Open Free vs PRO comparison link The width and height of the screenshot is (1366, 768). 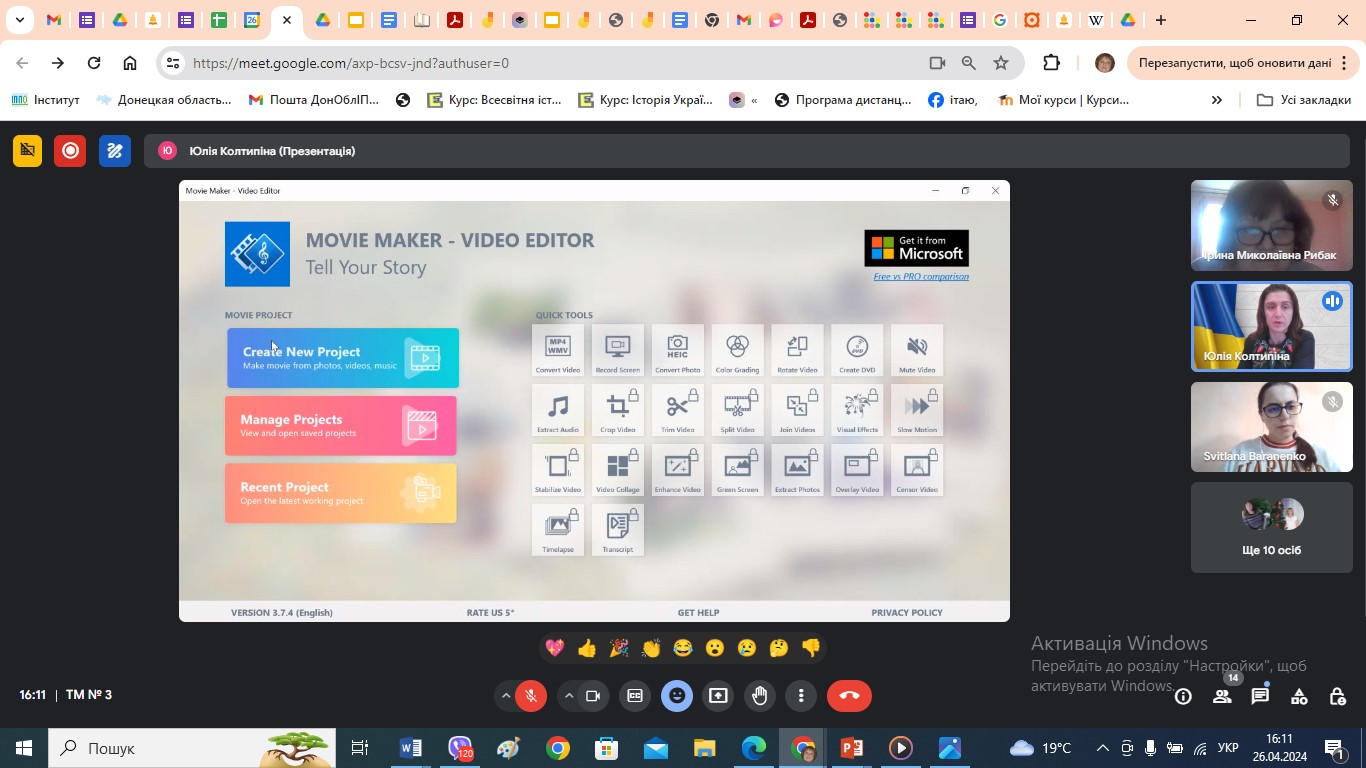point(921,277)
